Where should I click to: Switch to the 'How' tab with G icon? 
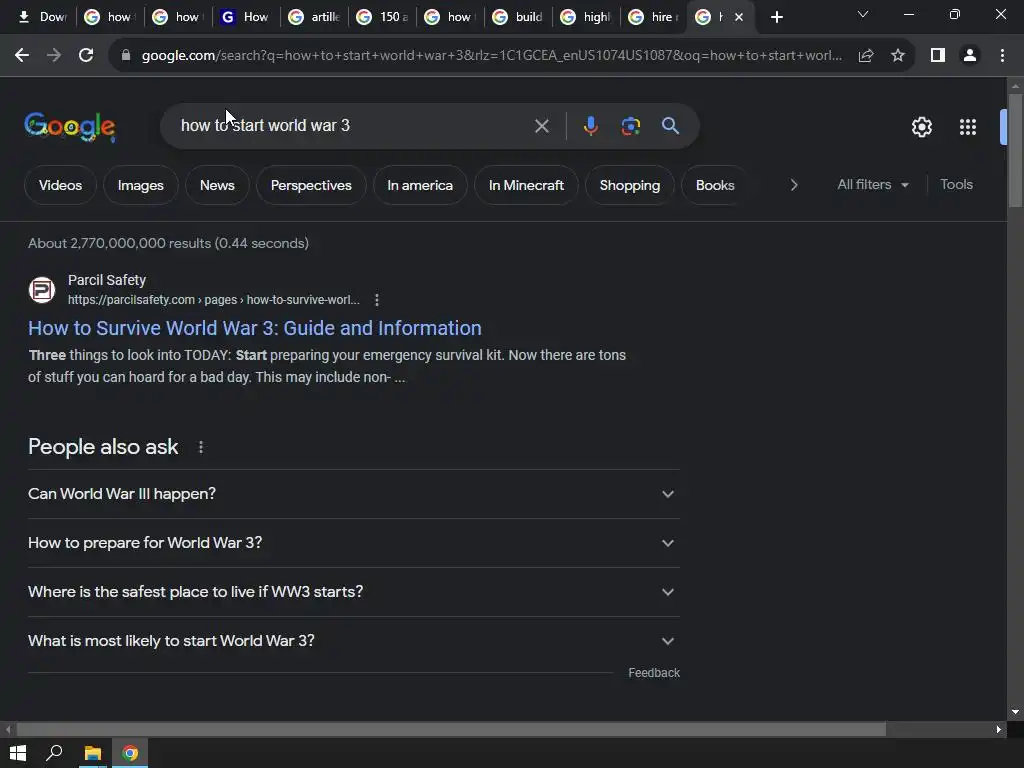point(247,17)
